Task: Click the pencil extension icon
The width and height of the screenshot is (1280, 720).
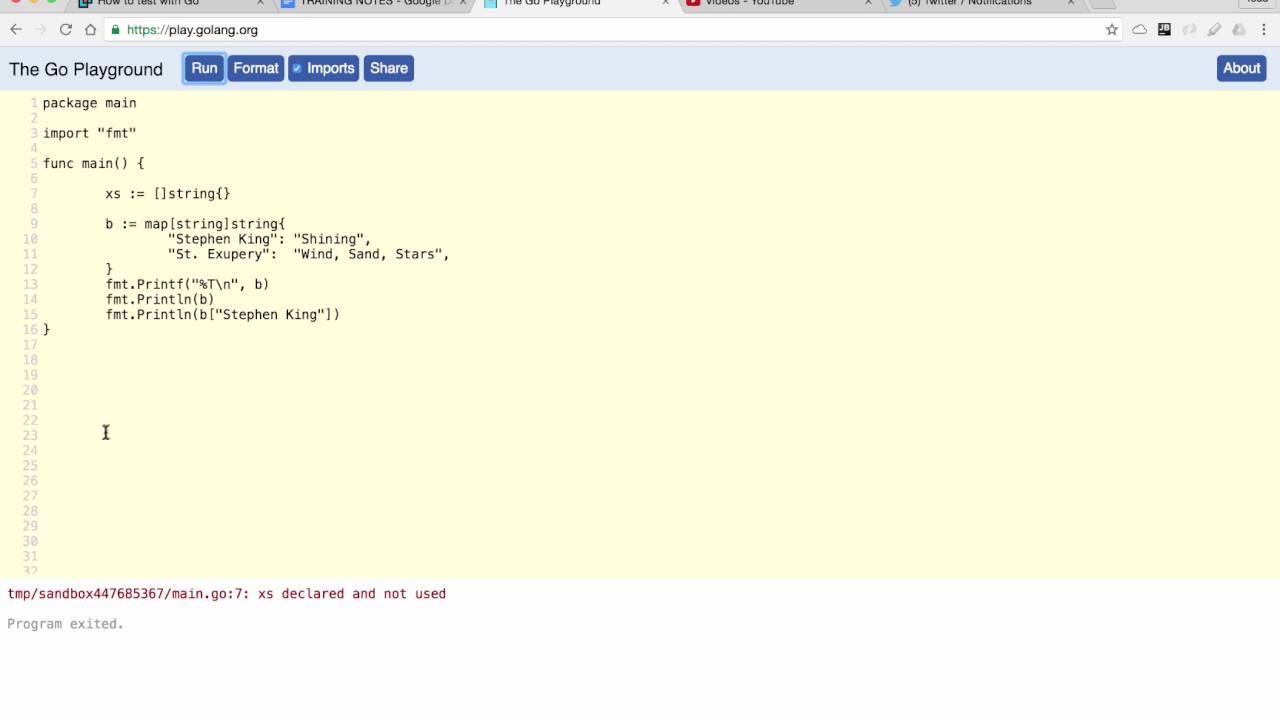Action: click(x=1214, y=30)
